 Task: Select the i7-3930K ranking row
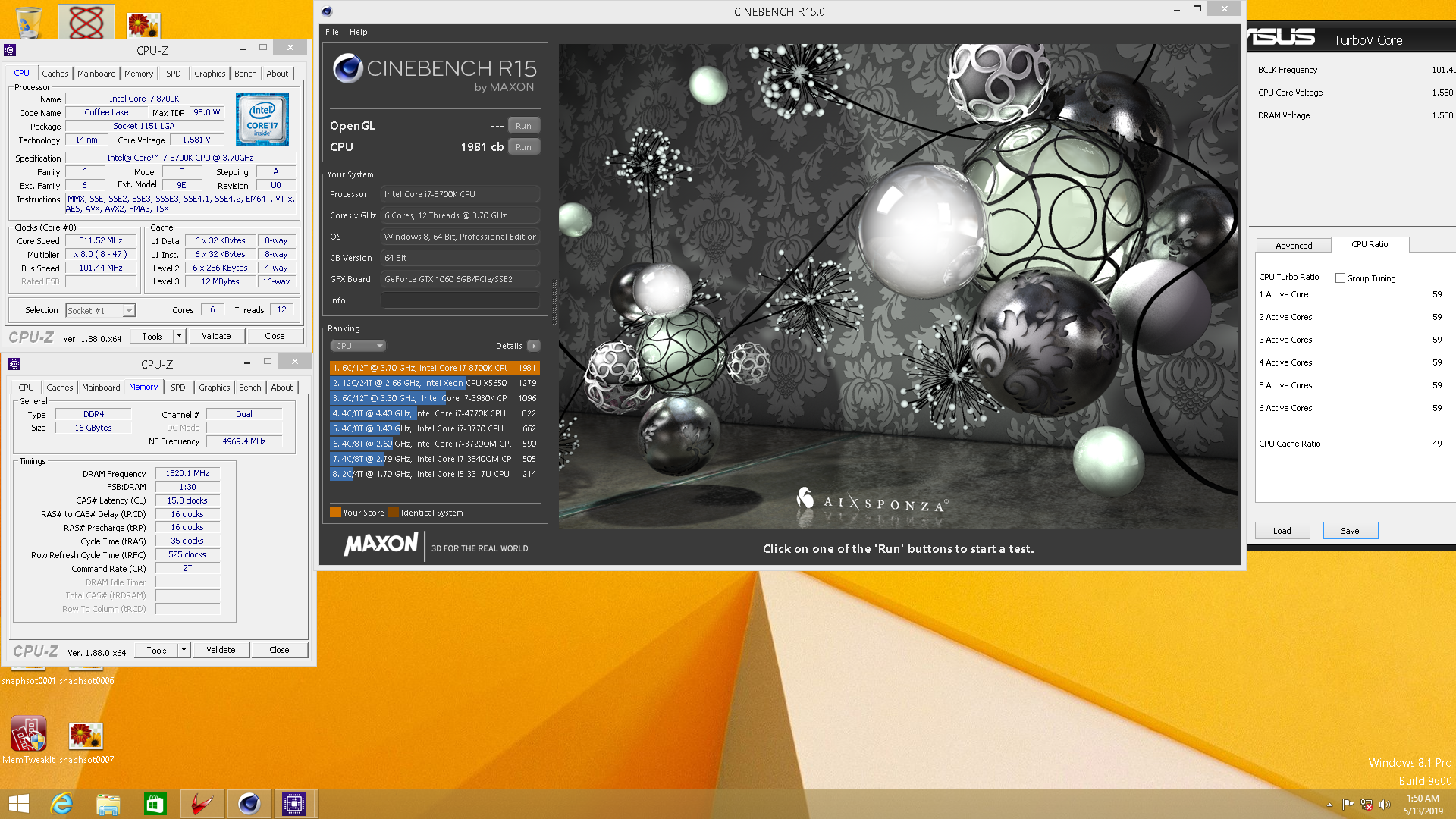[x=435, y=398]
